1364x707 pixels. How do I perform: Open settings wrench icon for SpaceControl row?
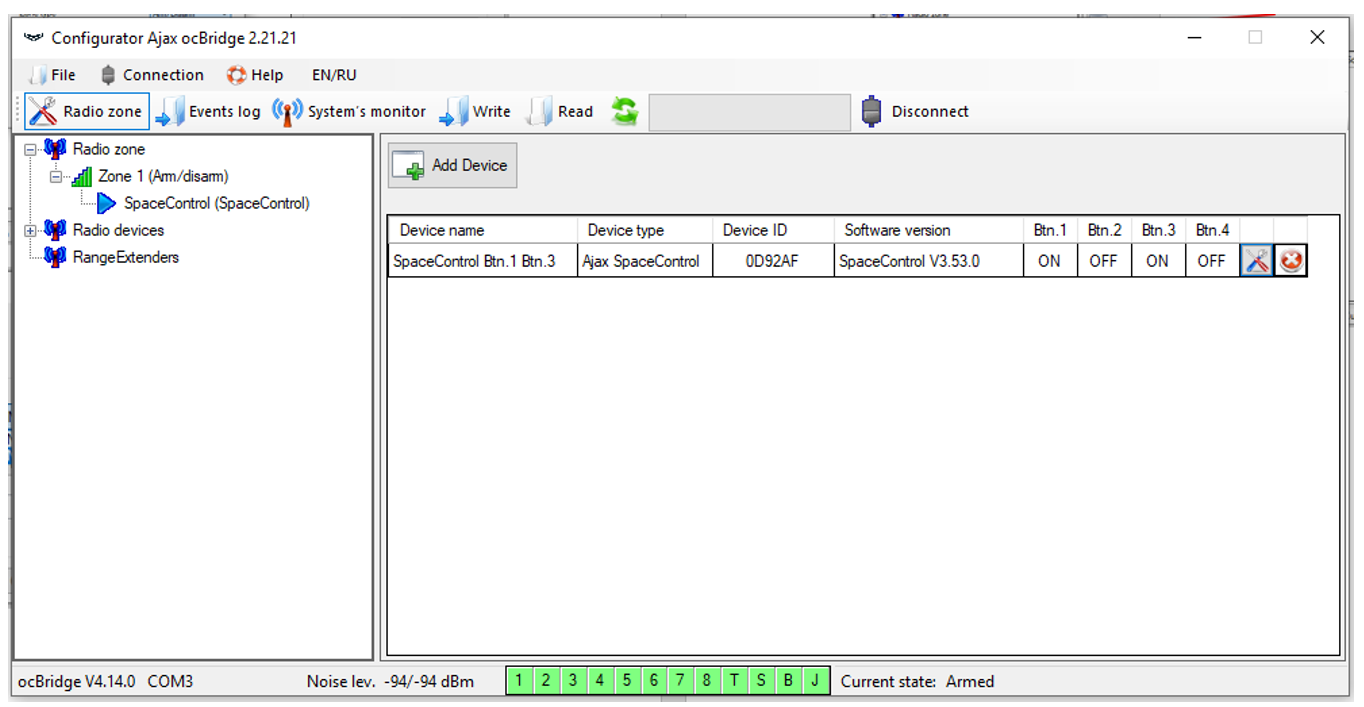pyautogui.click(x=1257, y=261)
